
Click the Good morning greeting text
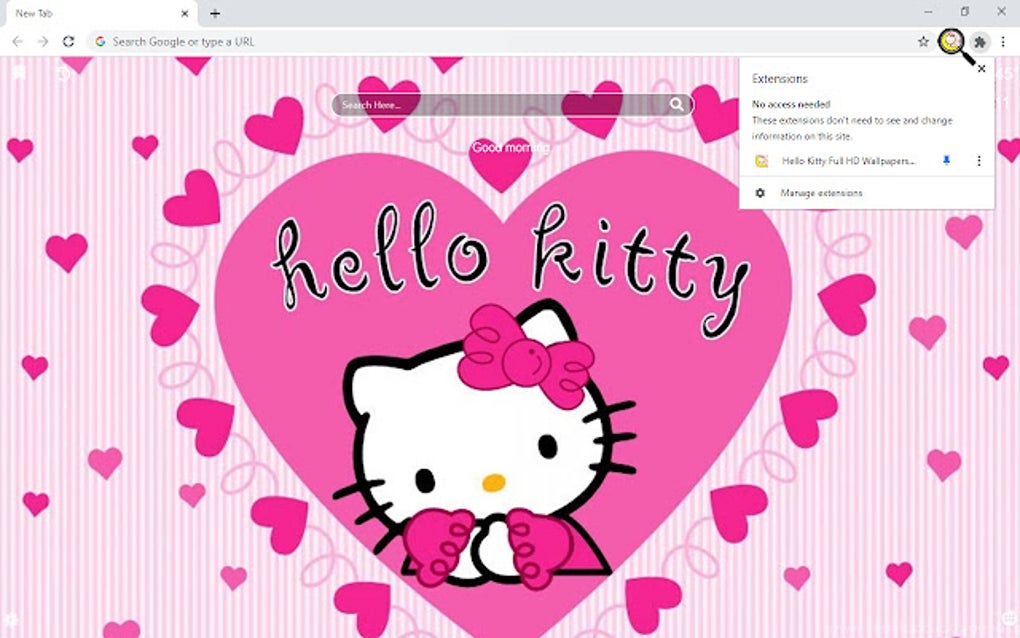511,148
